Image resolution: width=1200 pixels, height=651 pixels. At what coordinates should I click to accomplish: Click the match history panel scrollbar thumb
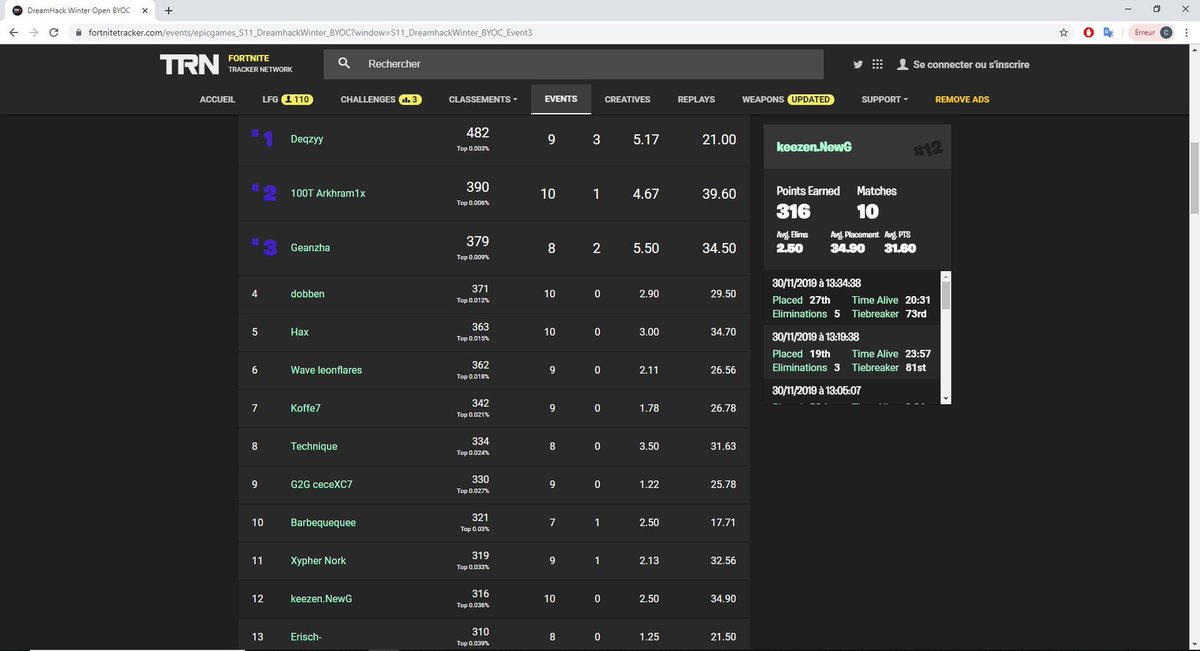946,295
